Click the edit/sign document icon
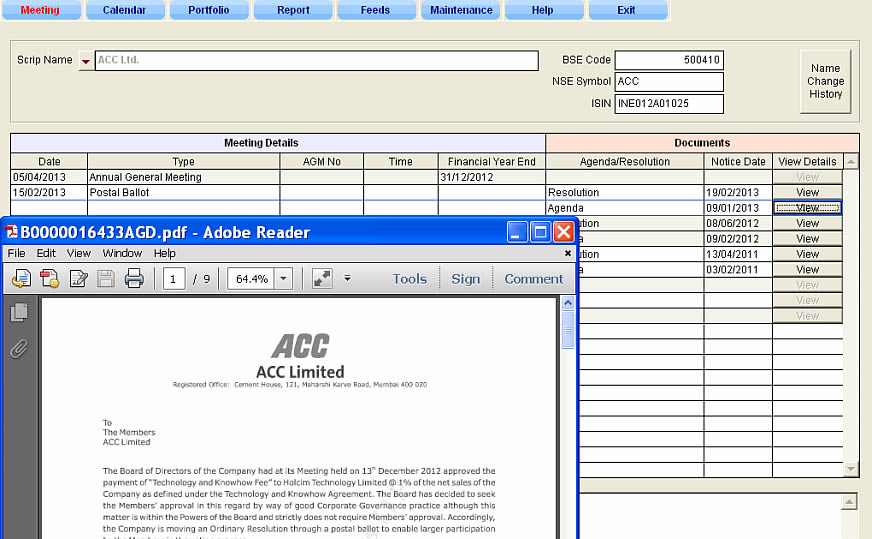The image size is (872, 539). (78, 278)
